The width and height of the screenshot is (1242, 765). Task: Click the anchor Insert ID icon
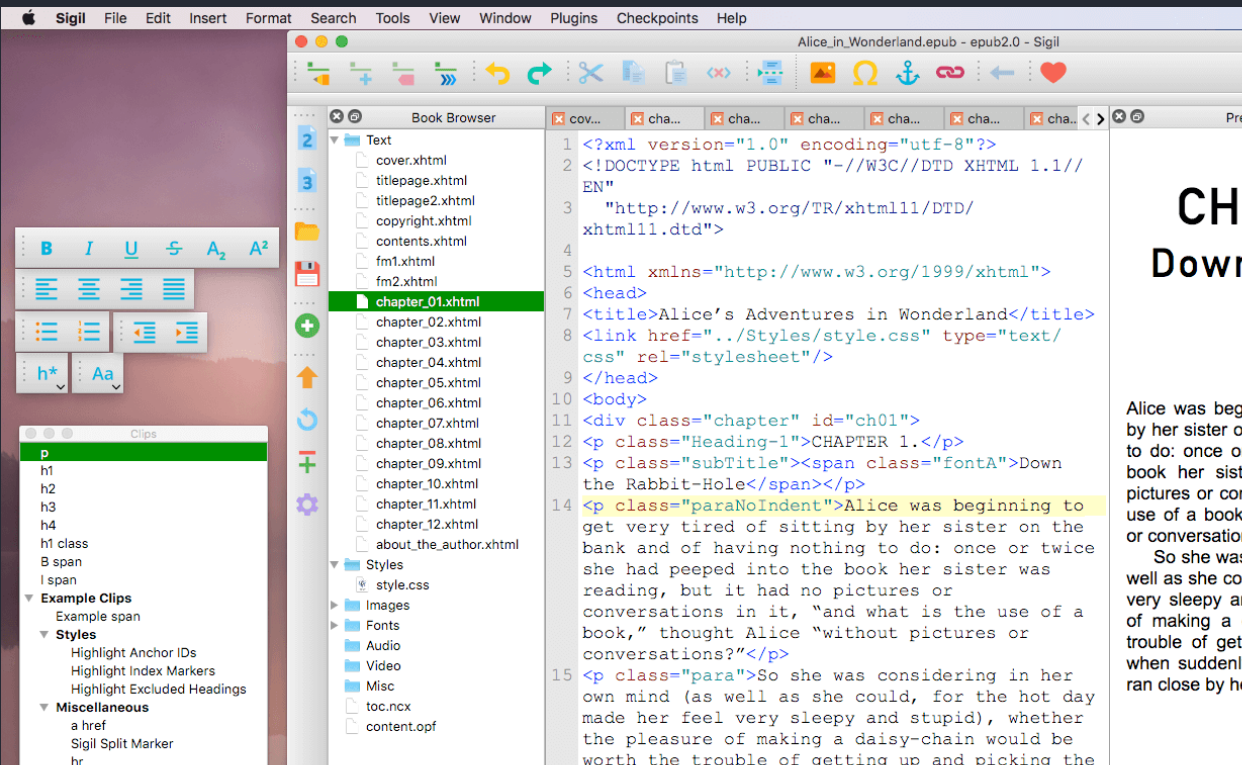click(906, 73)
